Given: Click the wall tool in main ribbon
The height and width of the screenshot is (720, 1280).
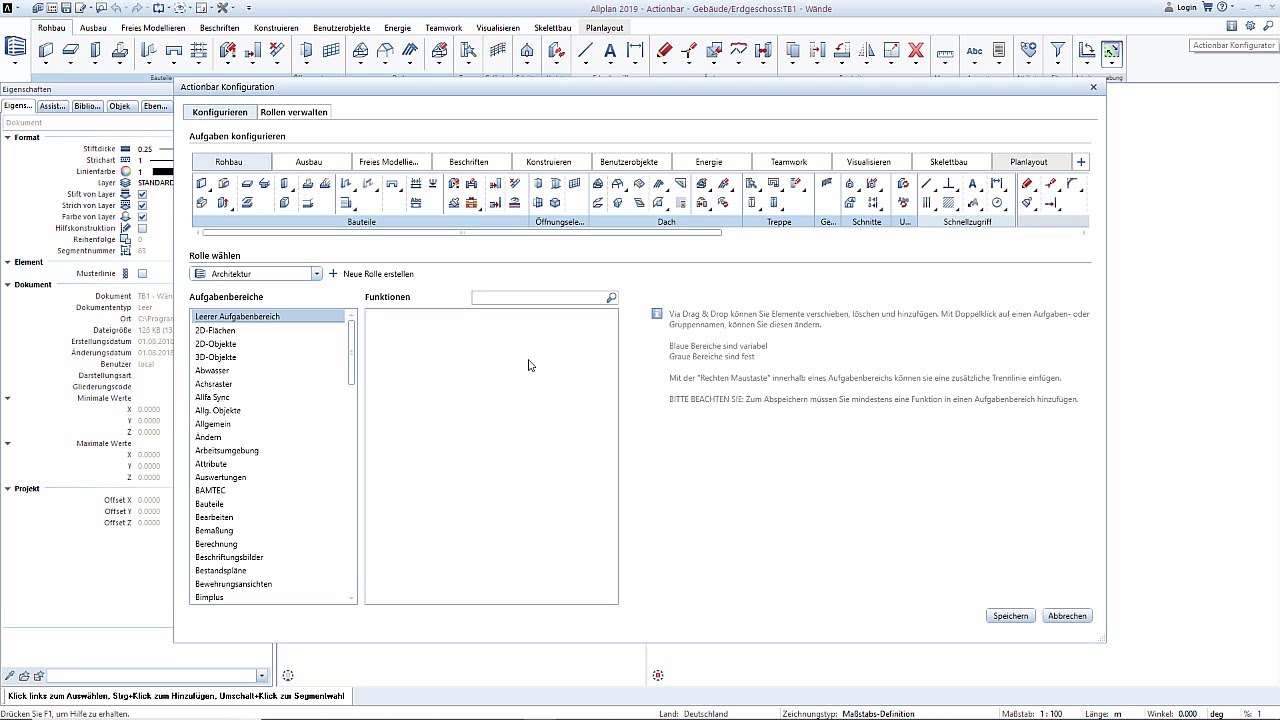Looking at the screenshot, I should point(46,50).
